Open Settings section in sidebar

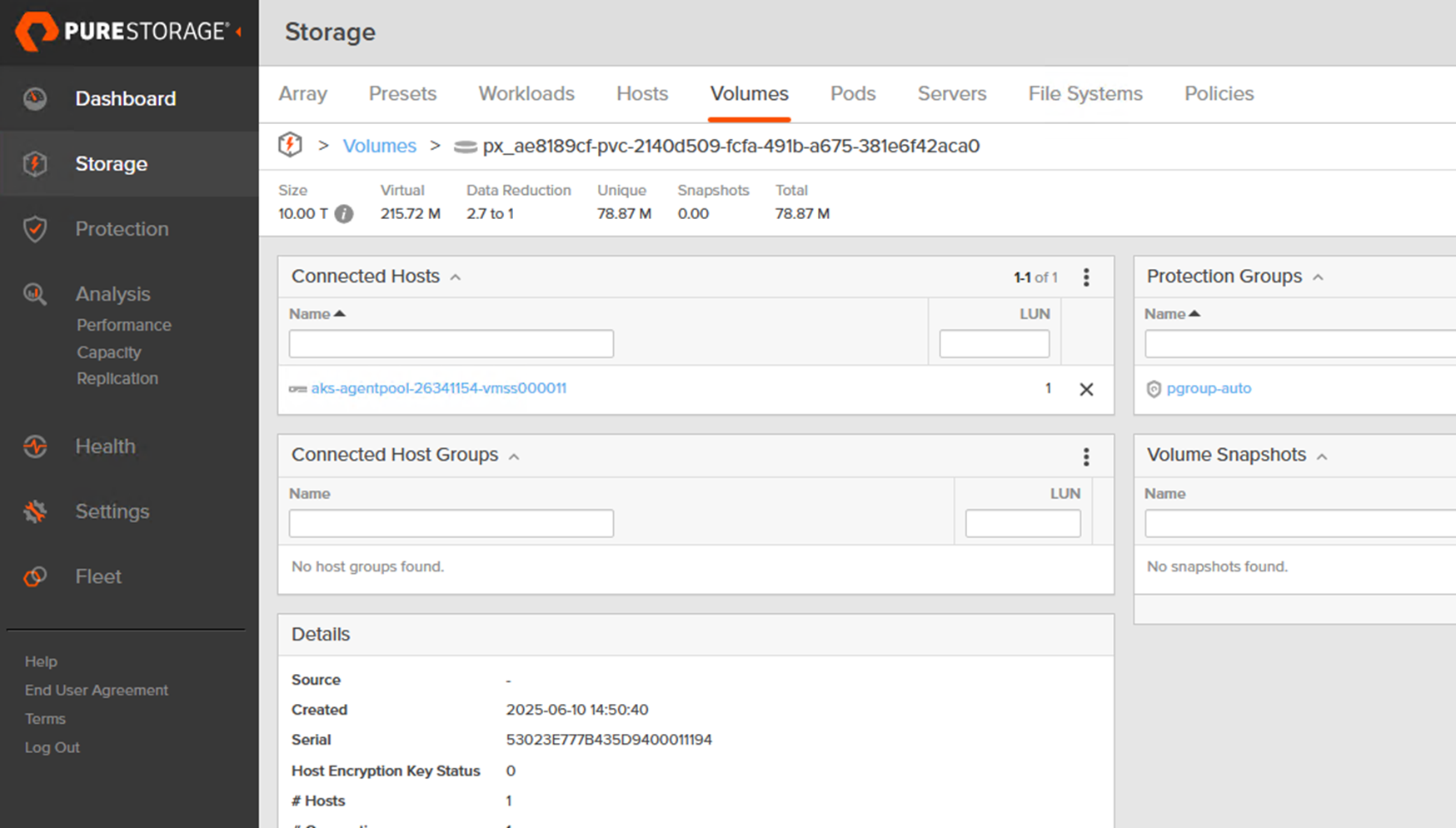point(112,511)
